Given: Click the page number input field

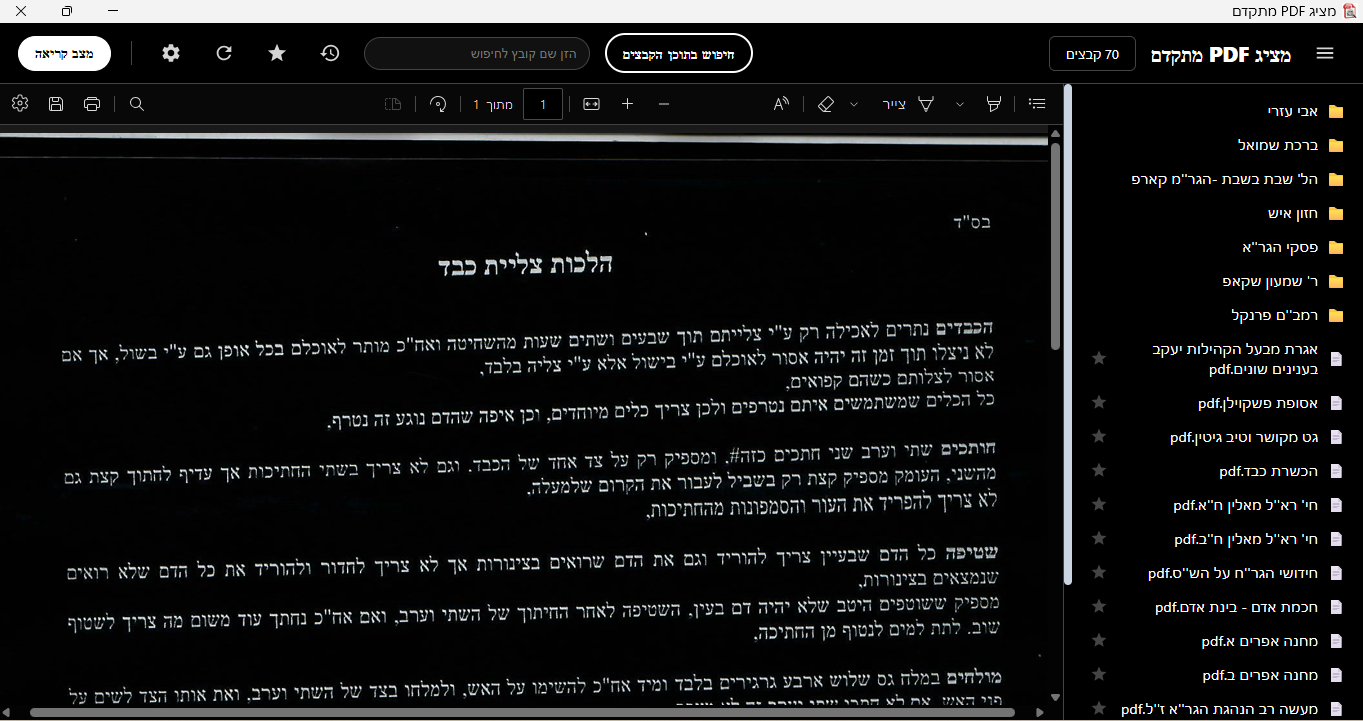Looking at the screenshot, I should click(x=543, y=103).
